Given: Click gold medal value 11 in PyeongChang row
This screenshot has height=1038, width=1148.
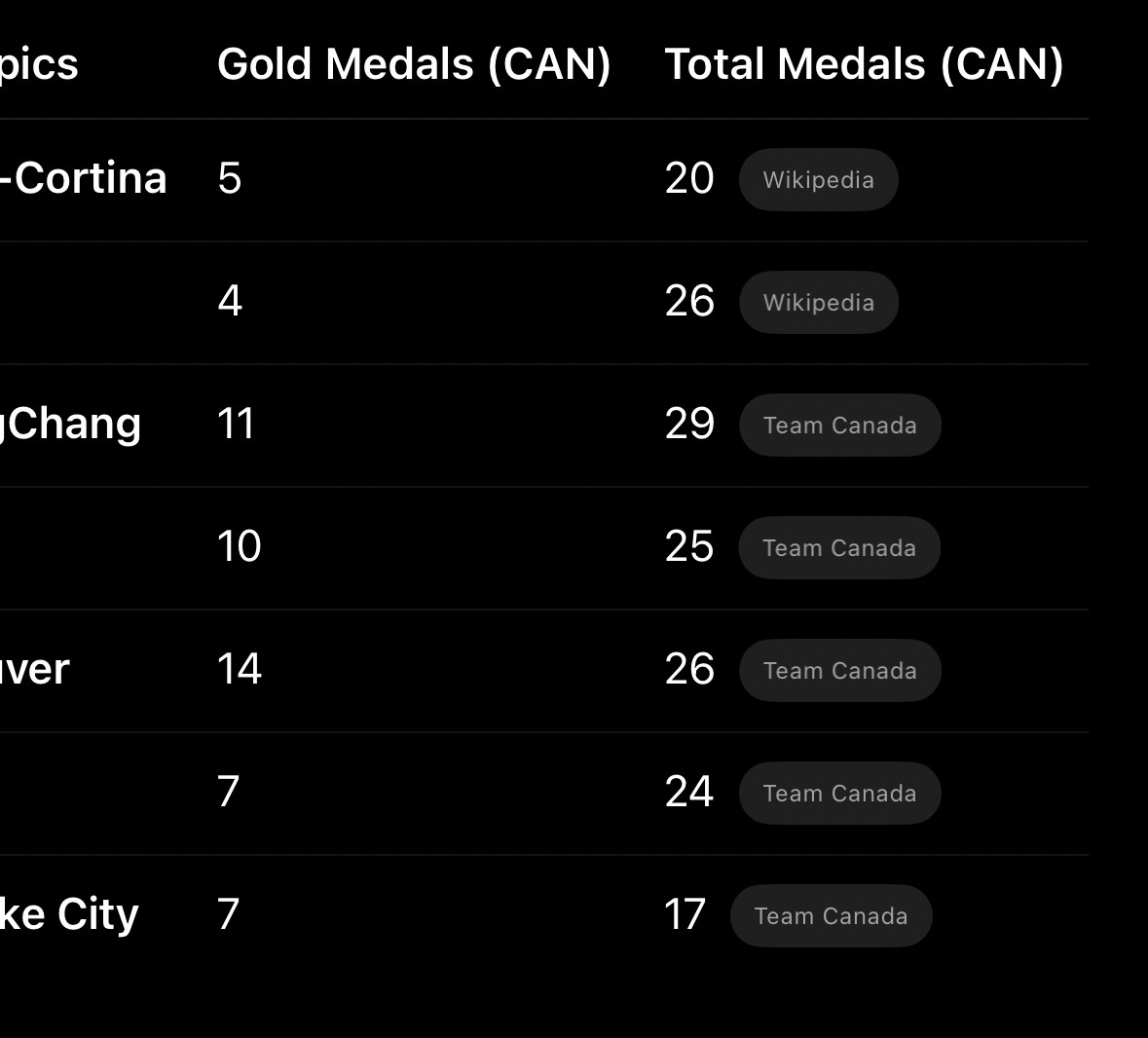Looking at the screenshot, I should [236, 424].
